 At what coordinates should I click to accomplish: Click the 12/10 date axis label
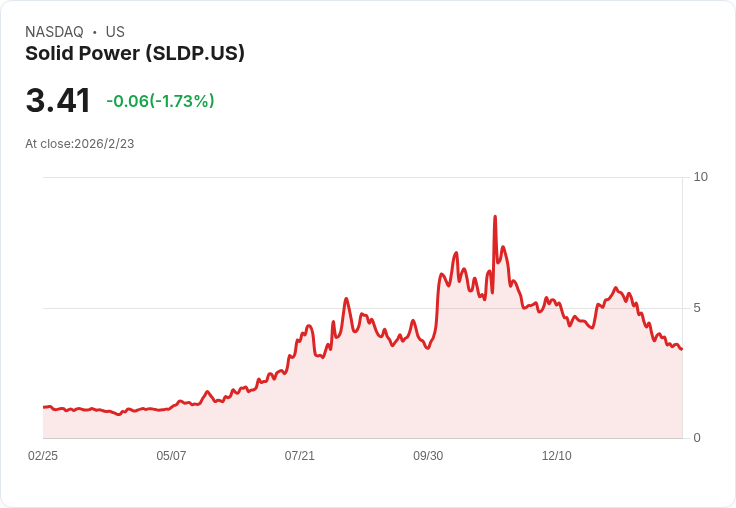[557, 456]
